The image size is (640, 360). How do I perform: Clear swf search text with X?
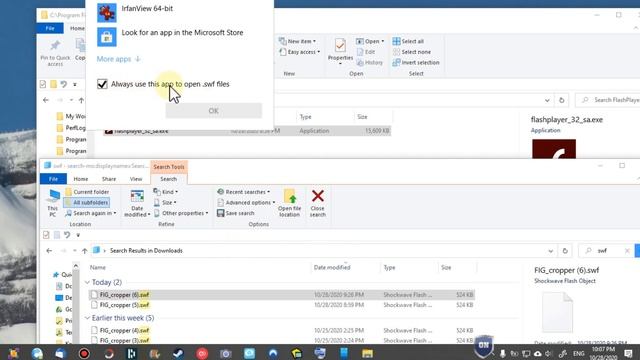627,251
